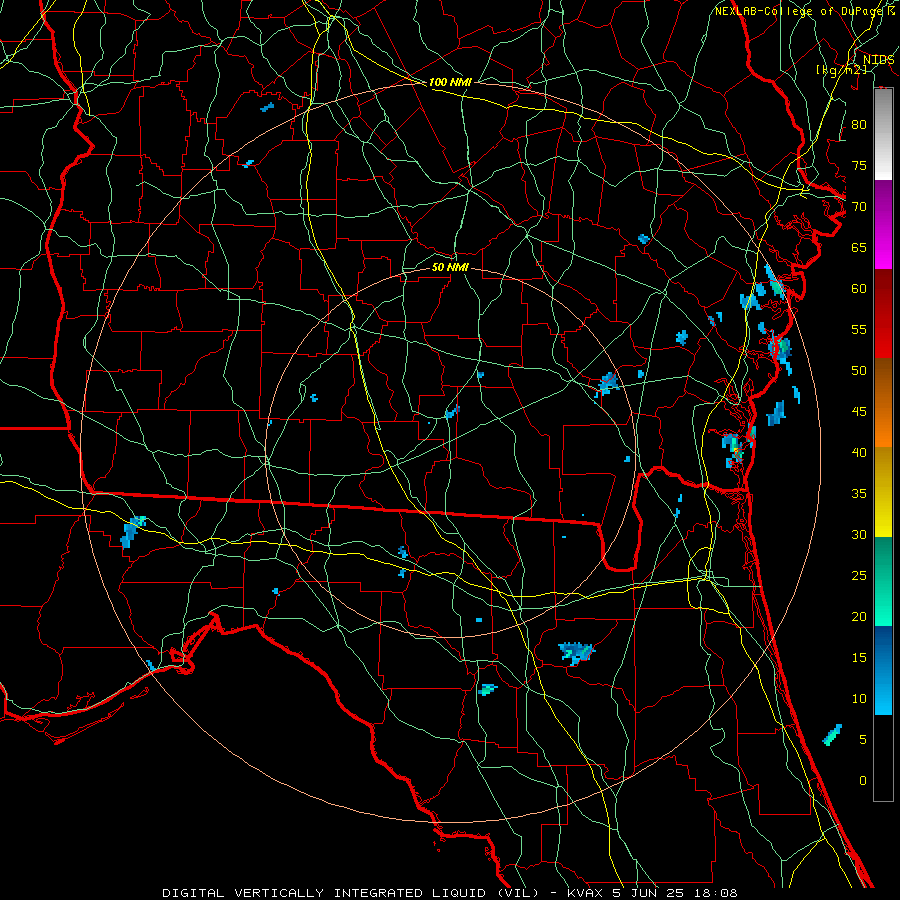Click the legend value 5
This screenshot has width=900, height=900.
point(863,739)
